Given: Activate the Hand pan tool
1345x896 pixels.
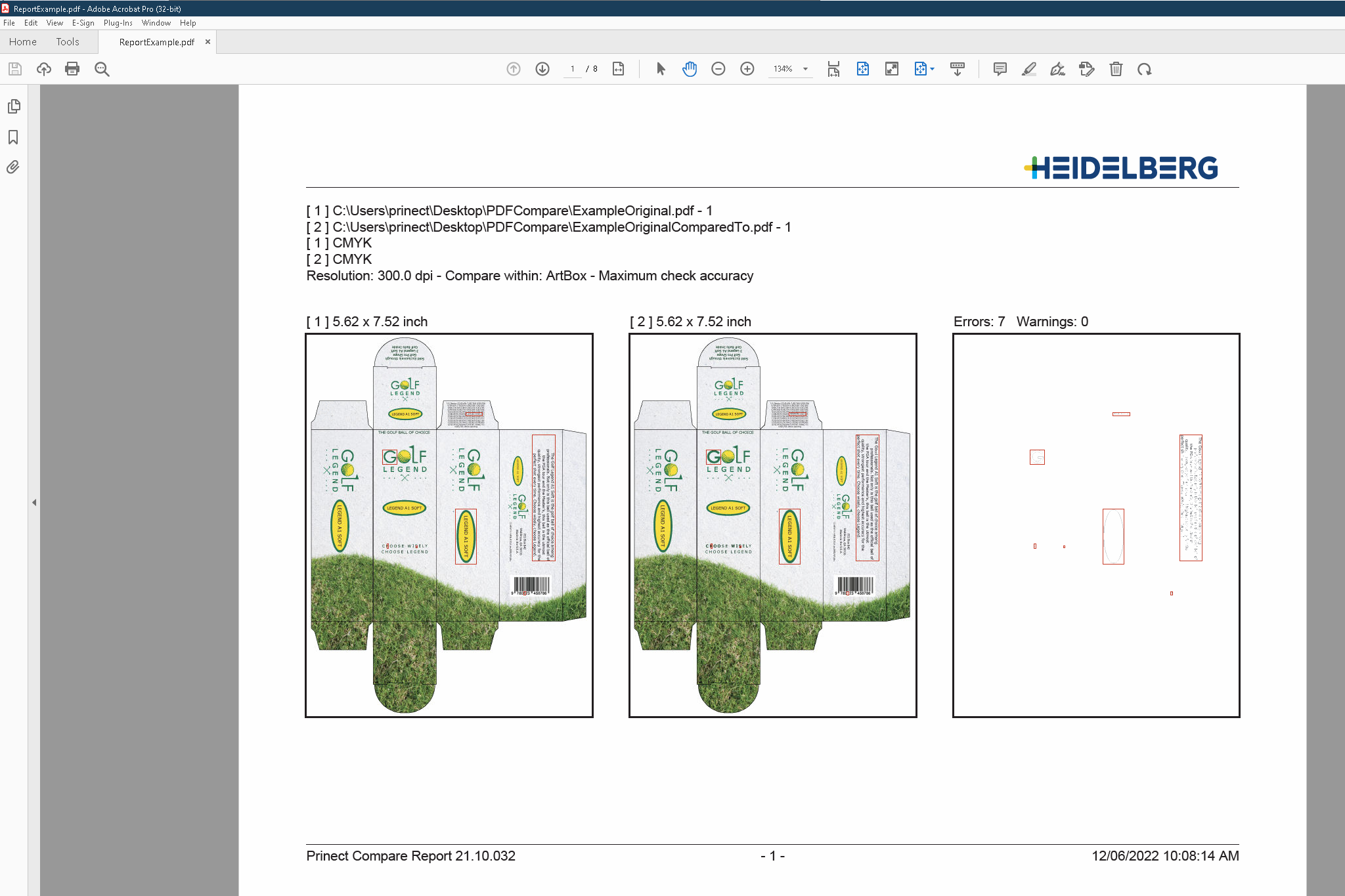Looking at the screenshot, I should coord(690,69).
